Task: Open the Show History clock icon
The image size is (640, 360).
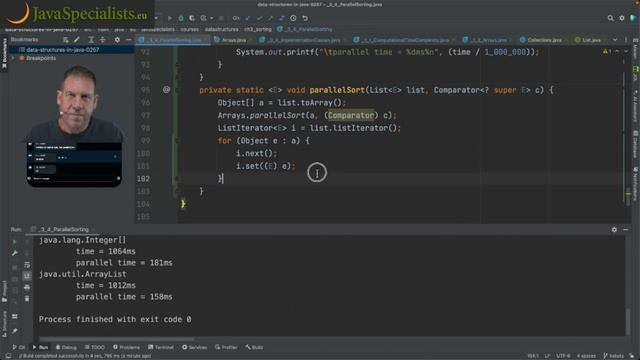Action: click(x=293, y=18)
